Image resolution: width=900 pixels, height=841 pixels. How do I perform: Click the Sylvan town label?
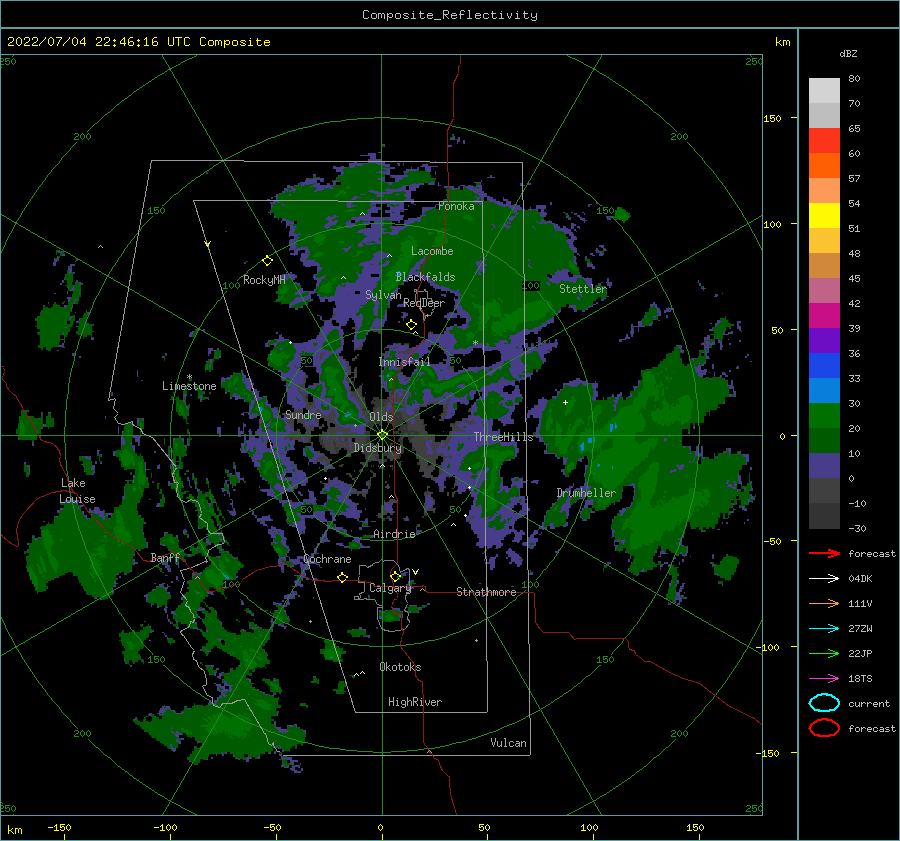383,295
